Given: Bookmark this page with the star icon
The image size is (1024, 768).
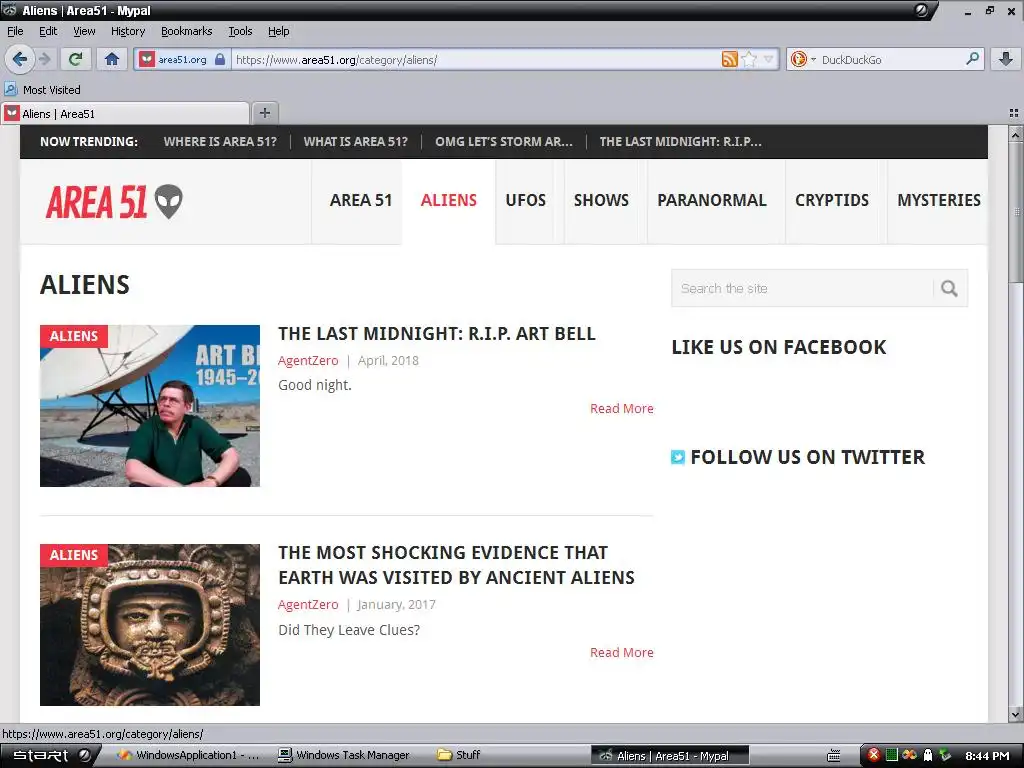Looking at the screenshot, I should pyautogui.click(x=749, y=59).
